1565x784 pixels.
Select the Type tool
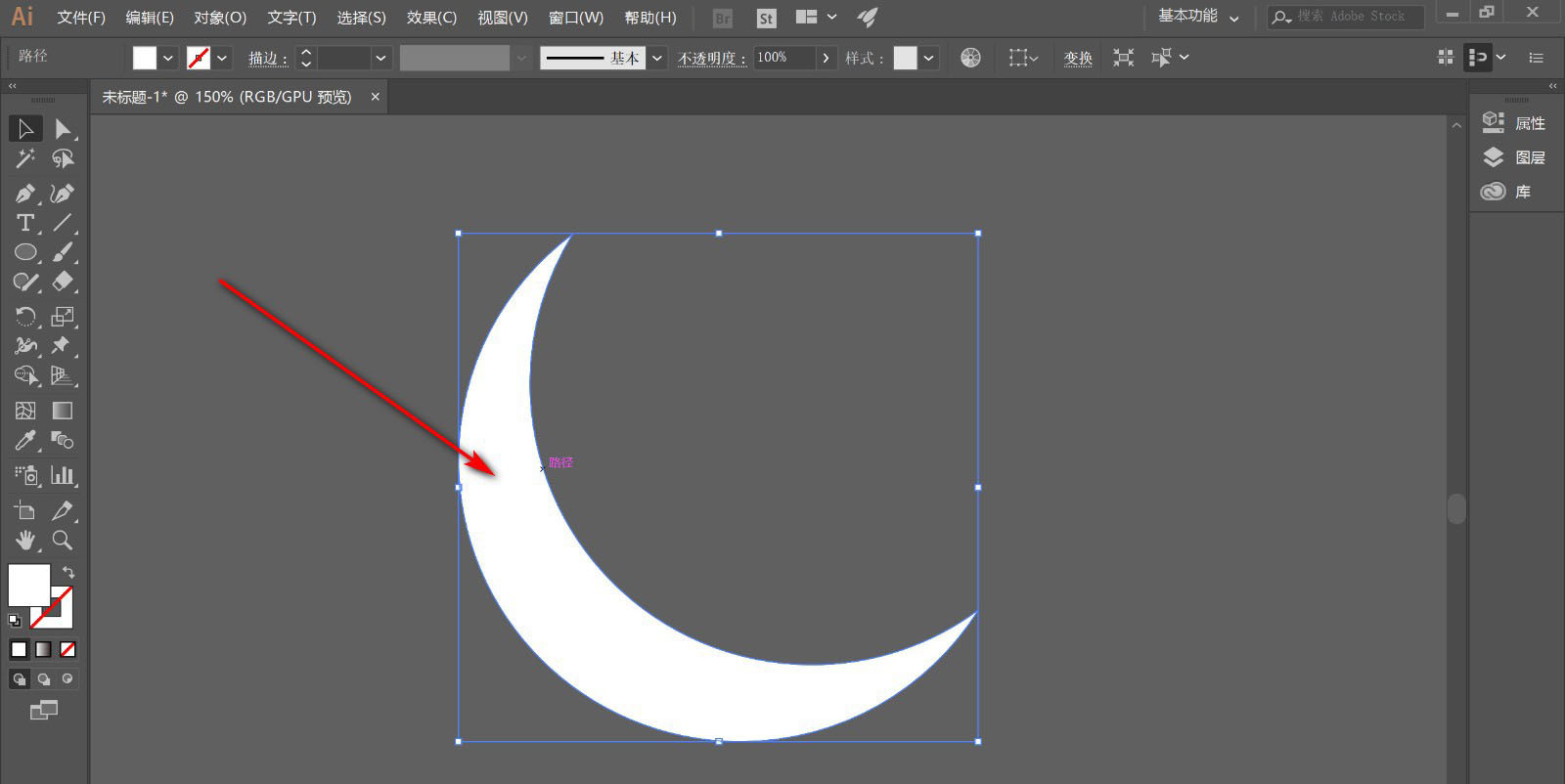click(x=25, y=223)
